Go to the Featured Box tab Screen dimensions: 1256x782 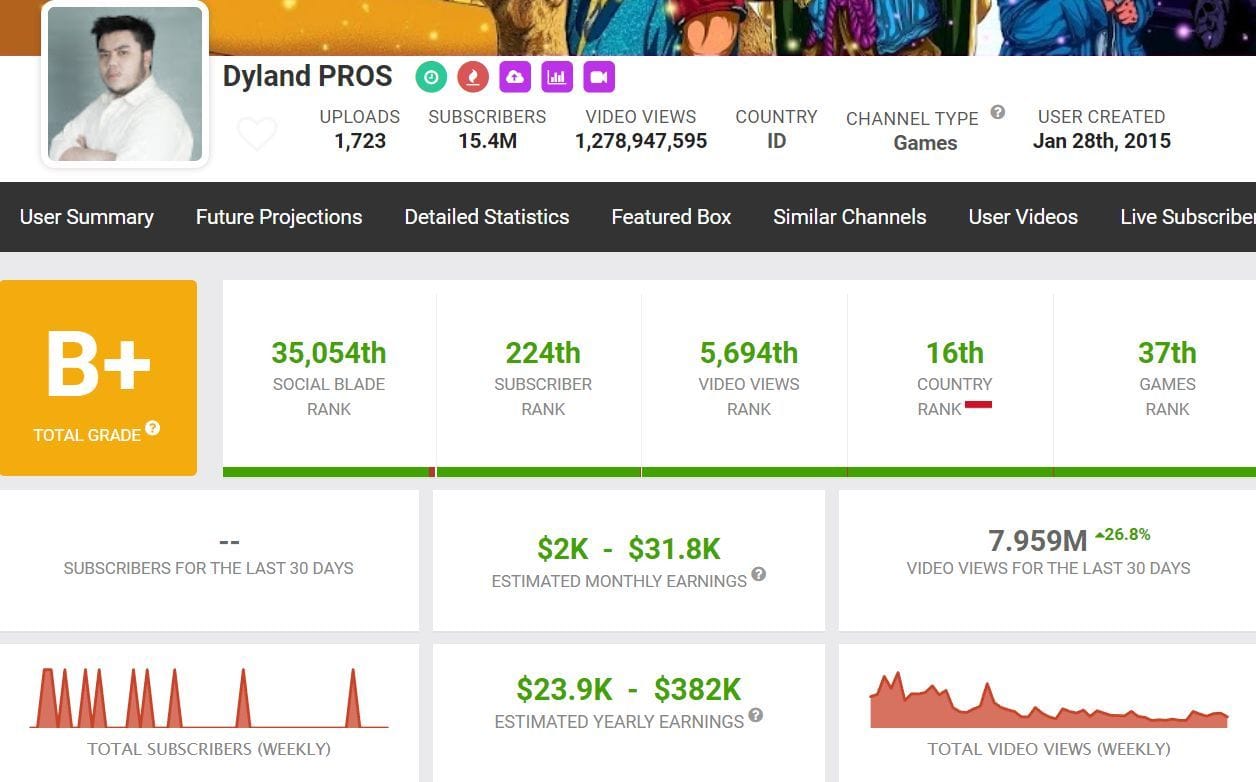[x=671, y=217]
